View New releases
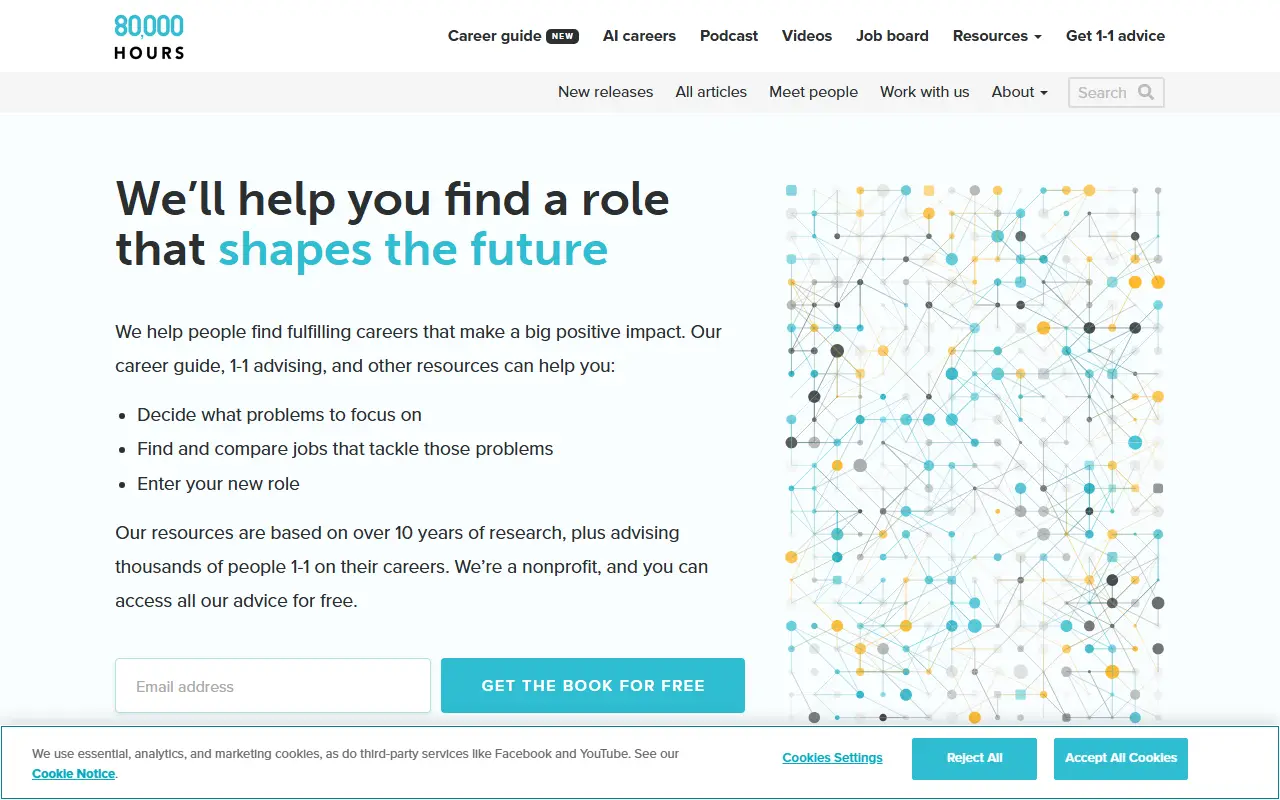 (x=605, y=92)
